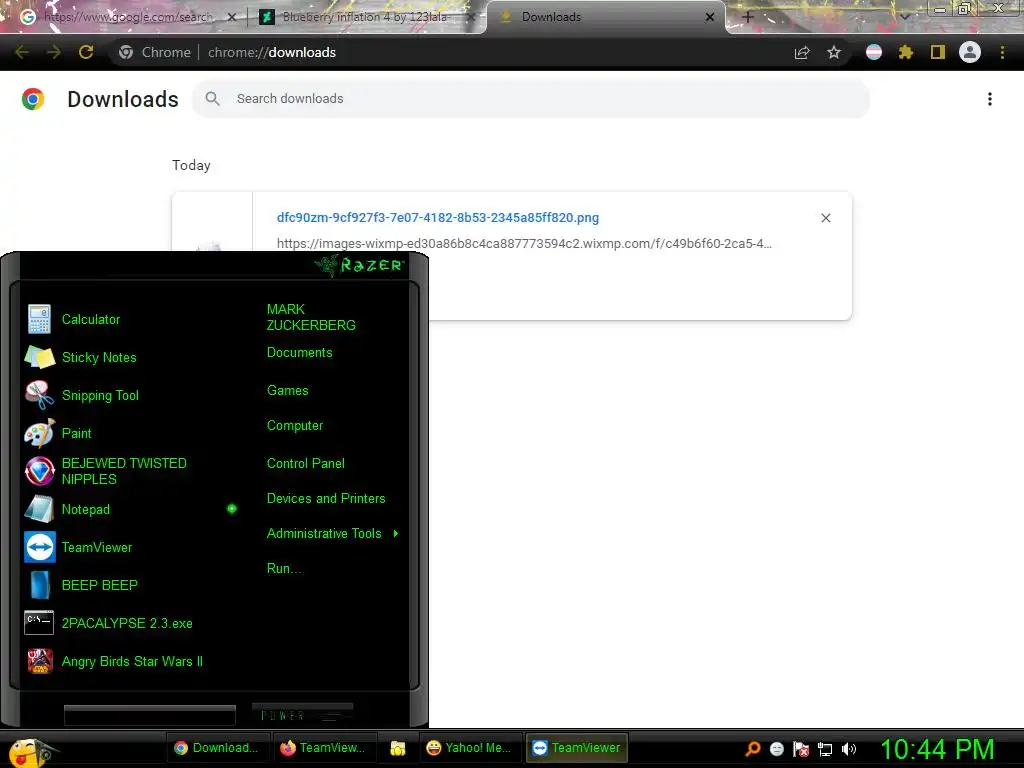Image resolution: width=1024 pixels, height=768 pixels.
Task: Click the taskbar clock 10:44 PM
Action: (x=937, y=749)
